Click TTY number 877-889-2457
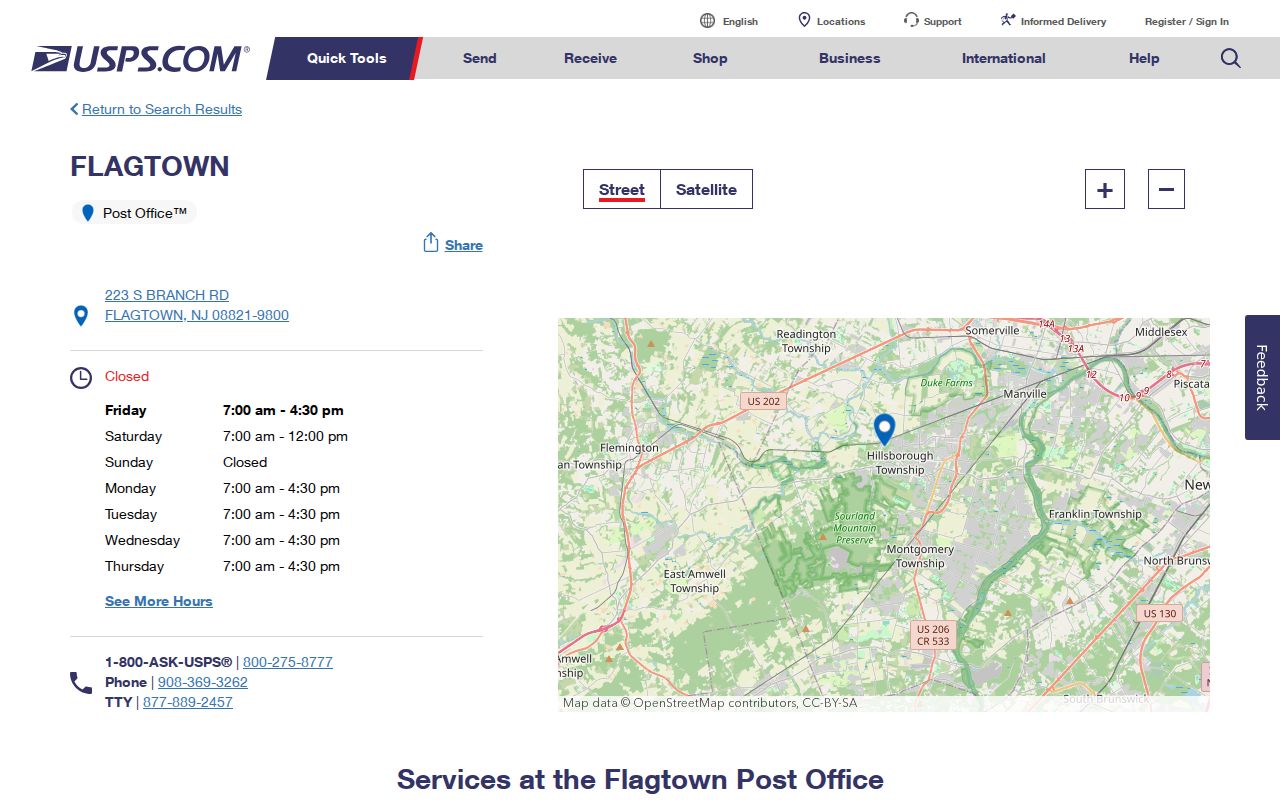This screenshot has height=800, width=1280. click(188, 702)
